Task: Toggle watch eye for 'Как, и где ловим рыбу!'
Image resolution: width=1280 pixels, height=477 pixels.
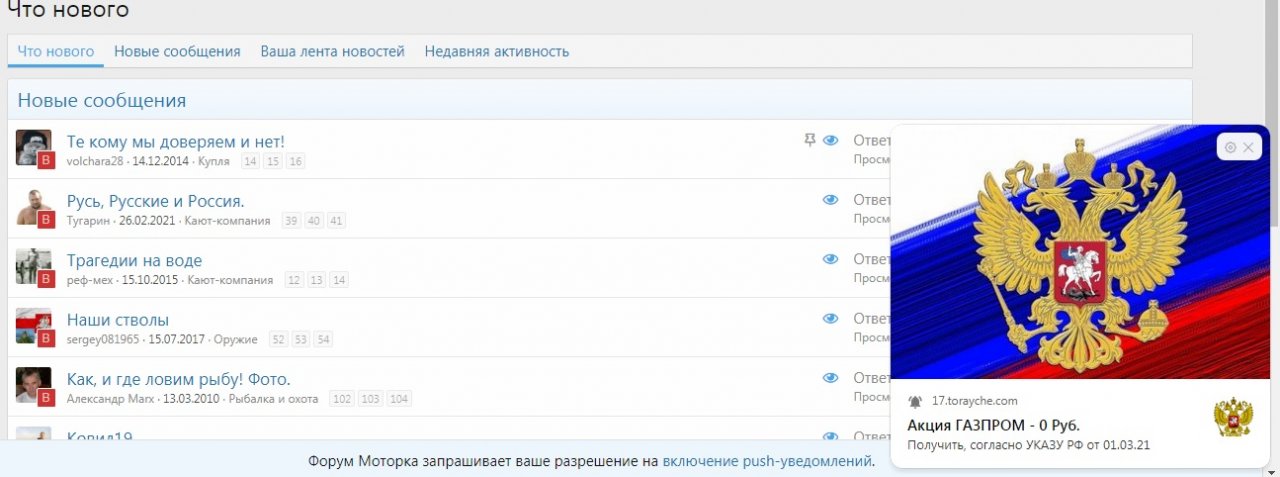Action: tap(830, 378)
